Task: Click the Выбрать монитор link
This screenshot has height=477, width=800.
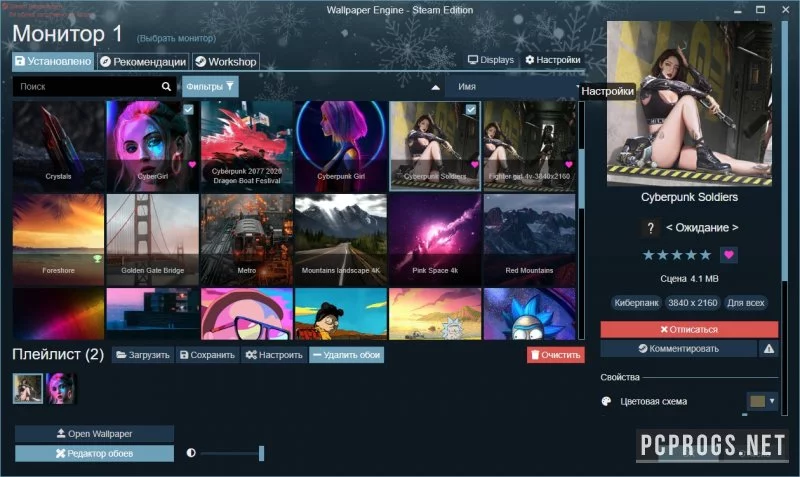Action: click(177, 38)
